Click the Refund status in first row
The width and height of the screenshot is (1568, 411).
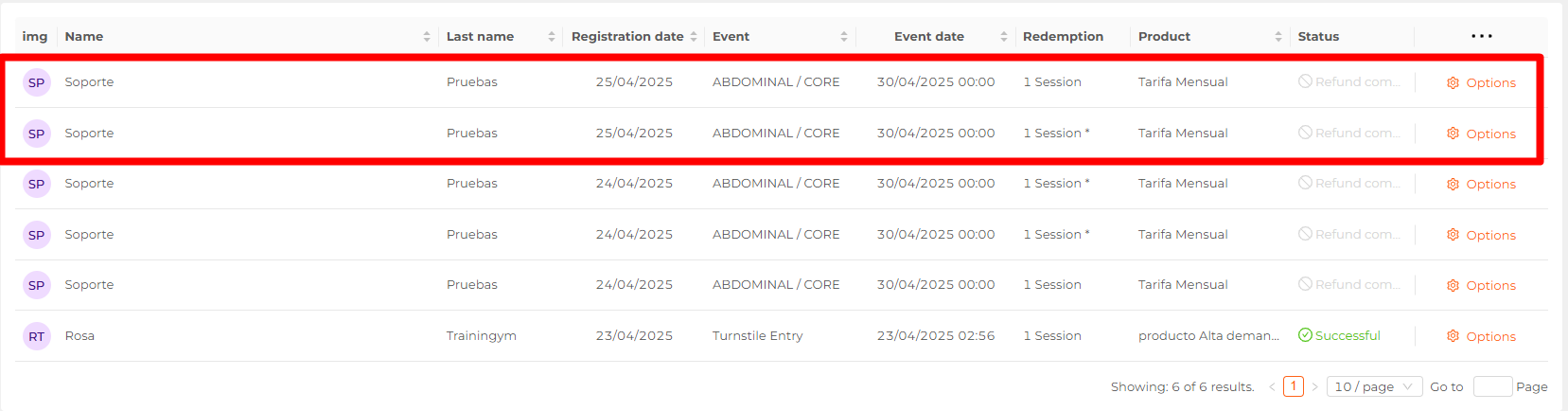pyautogui.click(x=1348, y=81)
